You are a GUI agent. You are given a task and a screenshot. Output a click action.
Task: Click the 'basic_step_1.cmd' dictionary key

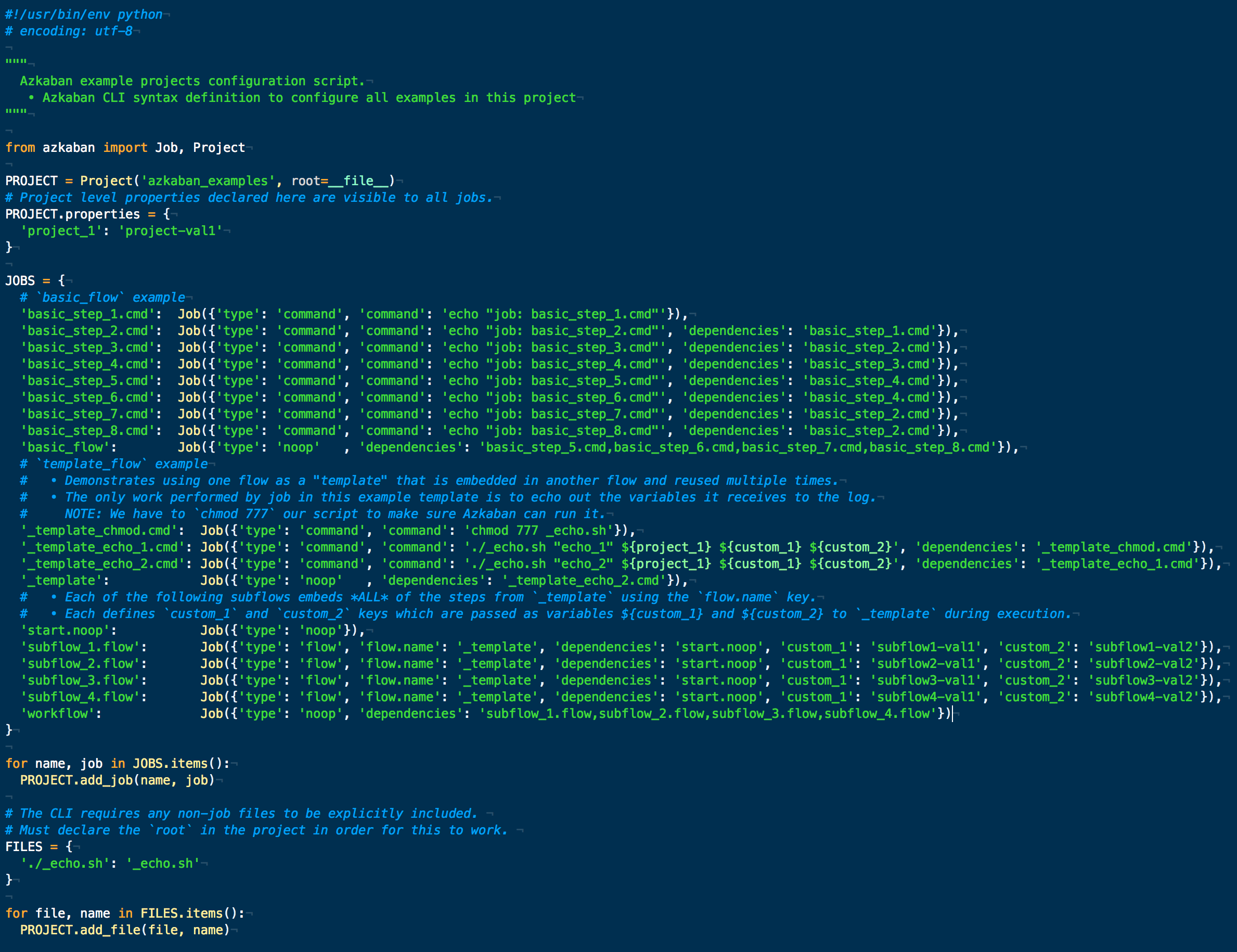pyautogui.click(x=87, y=314)
